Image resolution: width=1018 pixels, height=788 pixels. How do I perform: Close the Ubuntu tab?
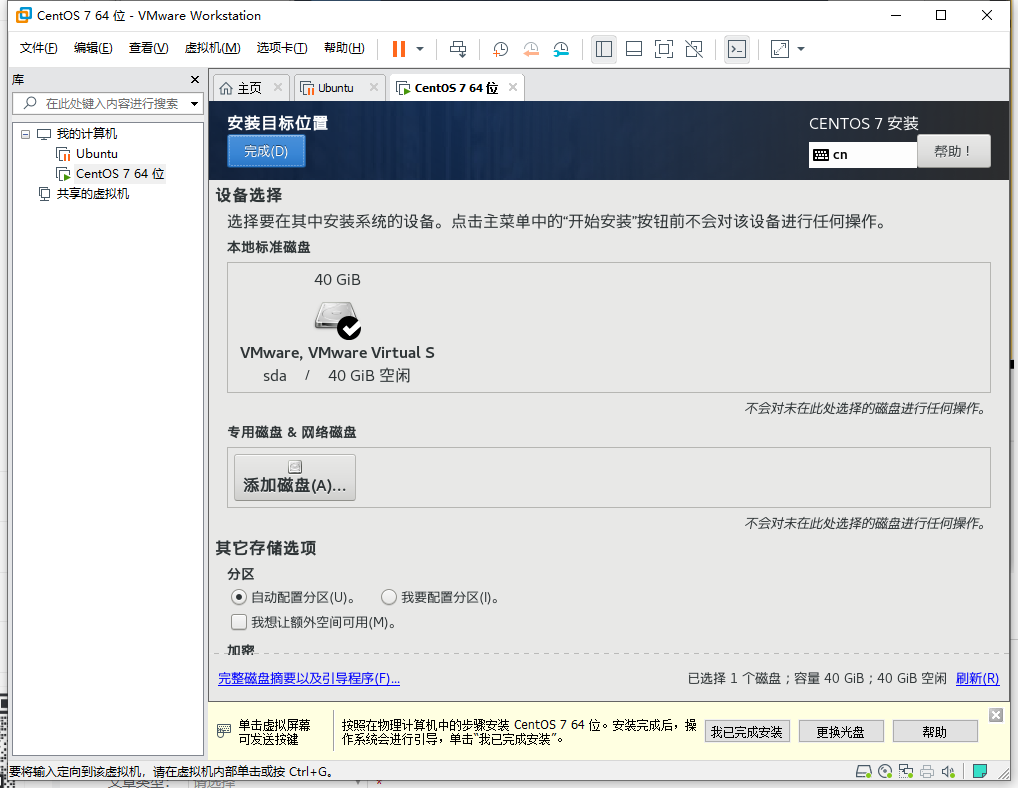pos(374,87)
